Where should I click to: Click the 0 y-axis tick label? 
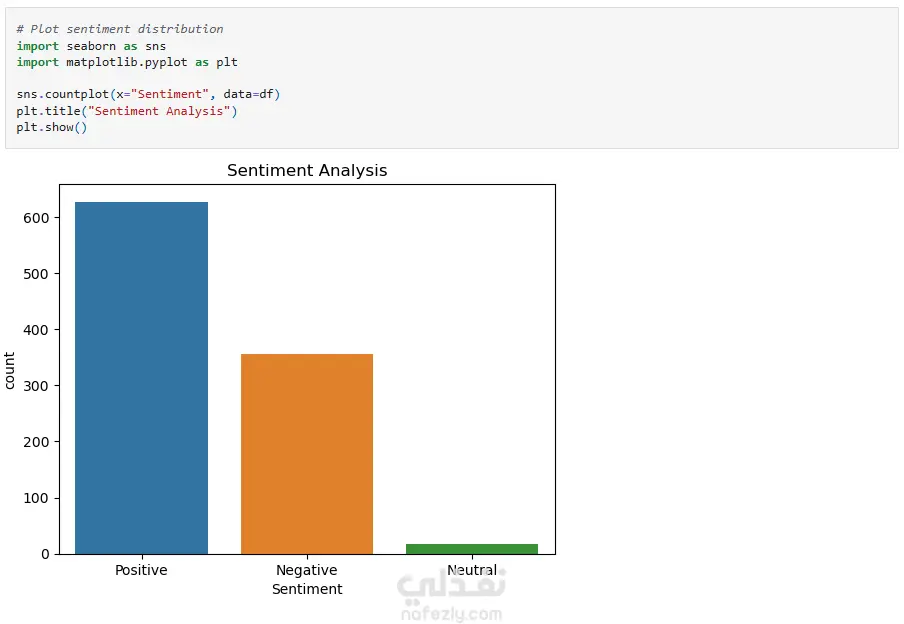[47, 554]
